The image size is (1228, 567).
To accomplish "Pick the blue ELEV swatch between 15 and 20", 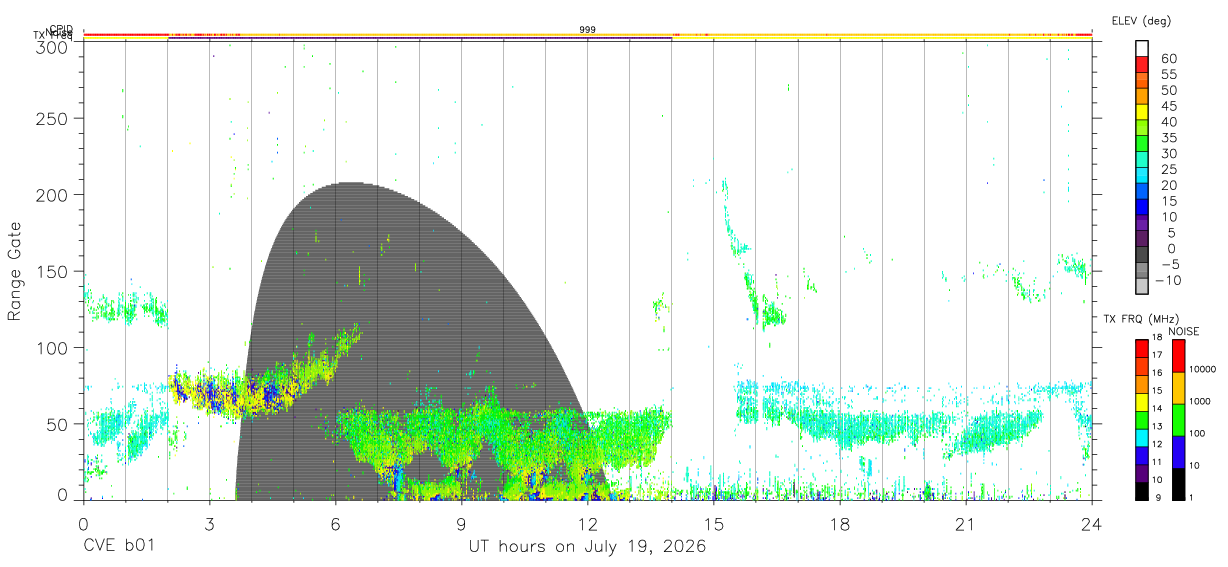I will (1142, 193).
